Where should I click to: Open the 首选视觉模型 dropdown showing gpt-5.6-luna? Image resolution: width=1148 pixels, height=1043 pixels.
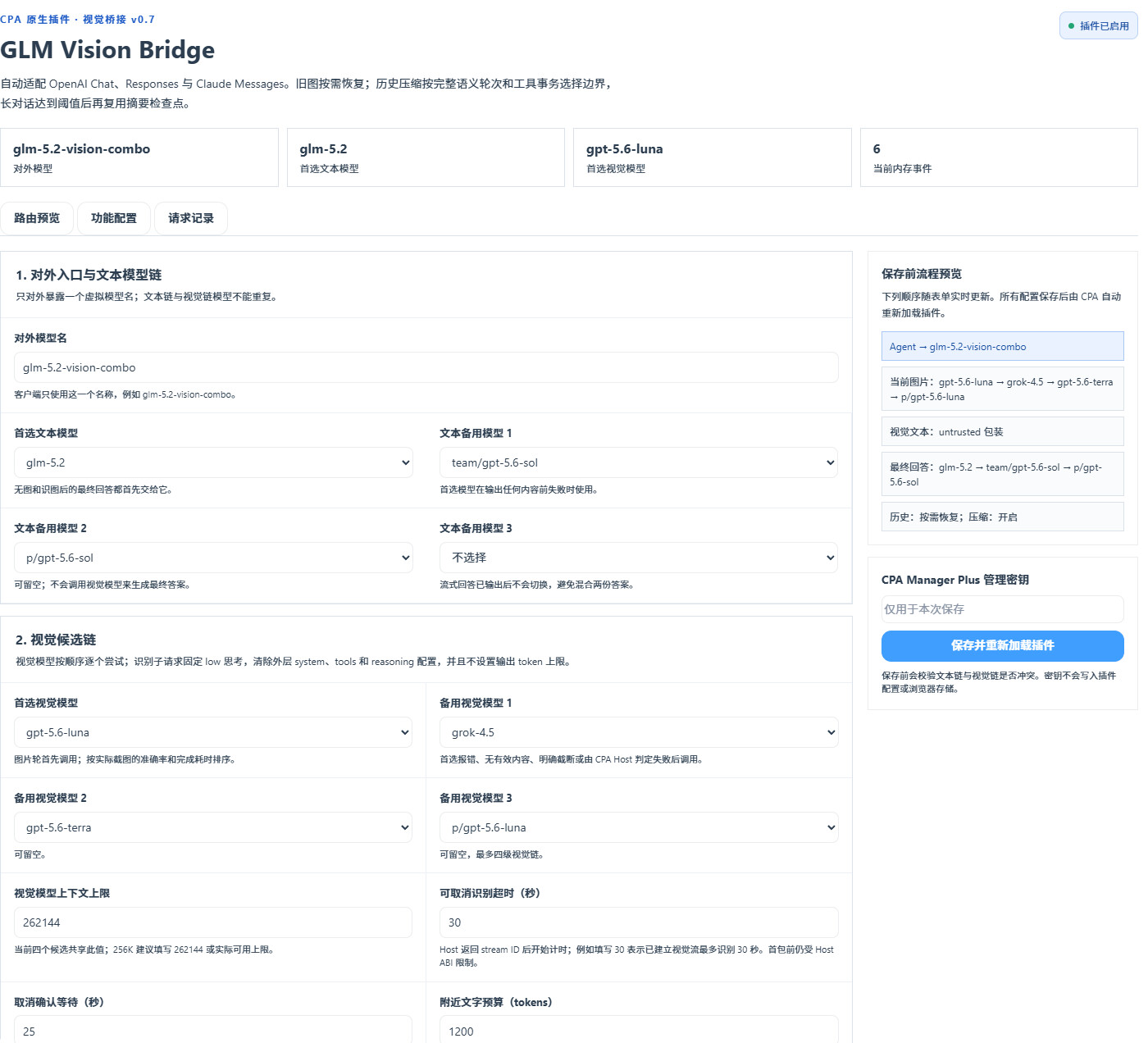(x=213, y=732)
